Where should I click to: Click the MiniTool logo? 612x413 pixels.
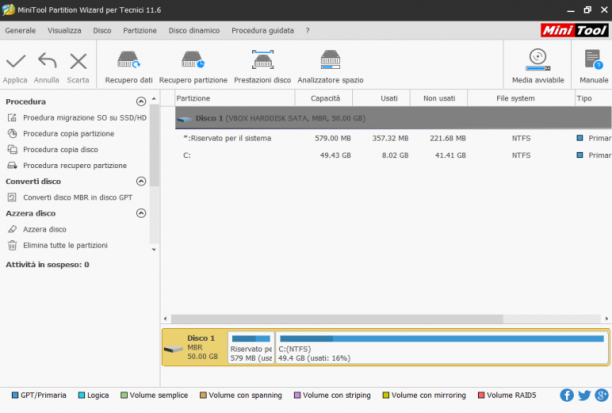(x=575, y=30)
